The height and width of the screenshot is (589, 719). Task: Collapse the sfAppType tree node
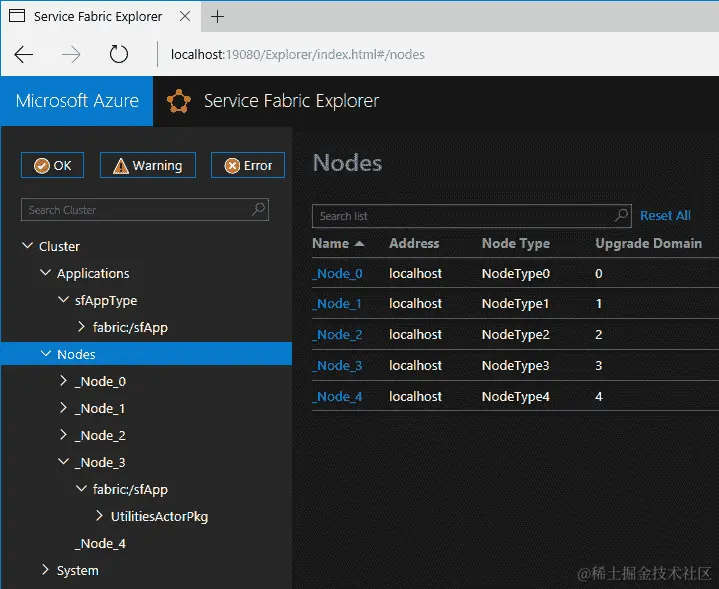[x=63, y=300]
